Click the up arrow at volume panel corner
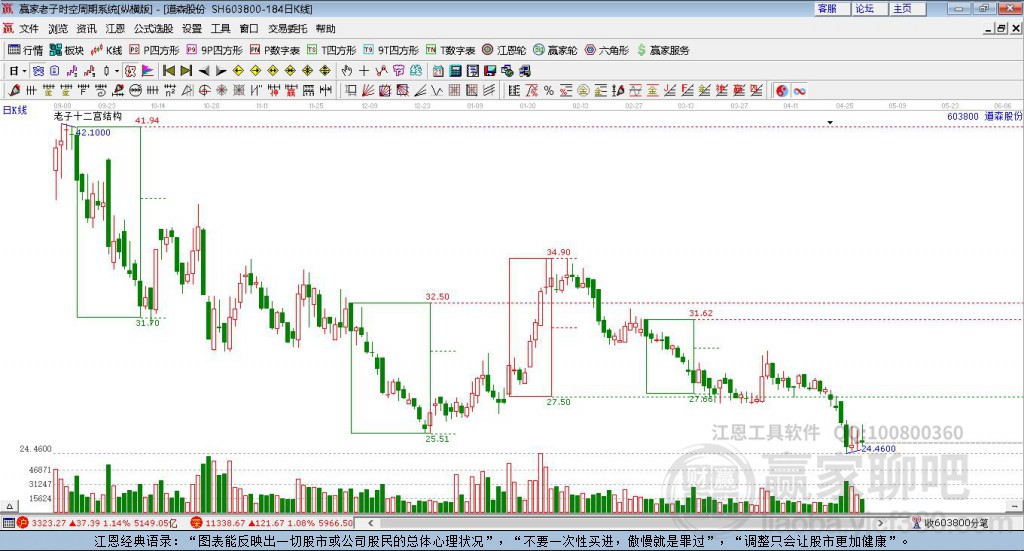Image resolution: width=1024 pixels, height=551 pixels. pos(9,506)
